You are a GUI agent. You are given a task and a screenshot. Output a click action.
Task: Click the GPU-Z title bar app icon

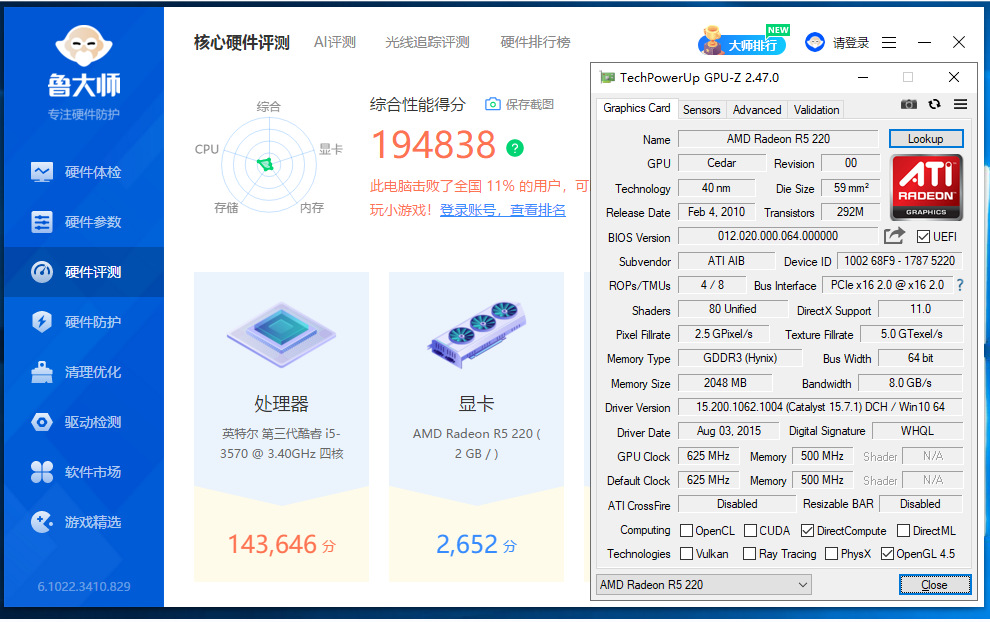[x=607, y=78]
